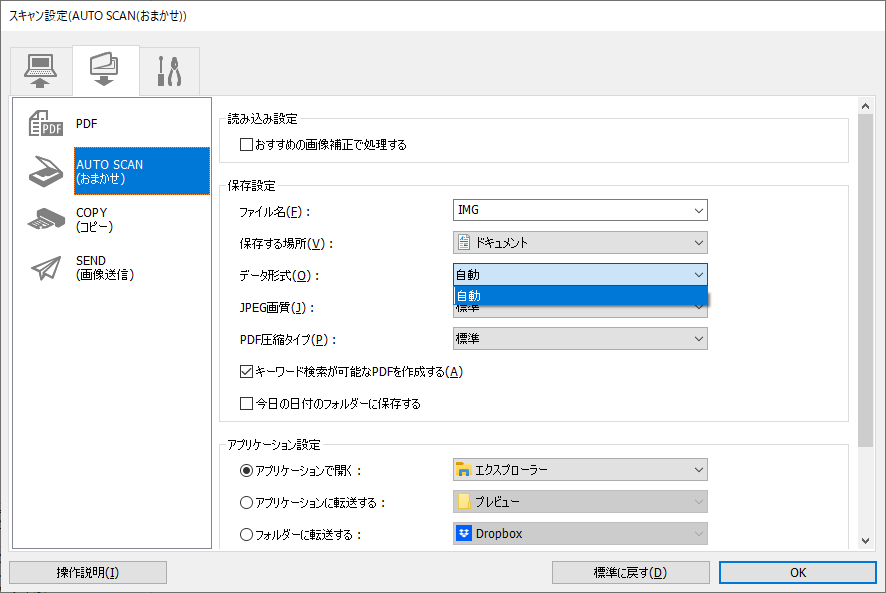This screenshot has width=886, height=593.
Task: Choose 自動 in the open dropdown list
Action: (x=581, y=296)
